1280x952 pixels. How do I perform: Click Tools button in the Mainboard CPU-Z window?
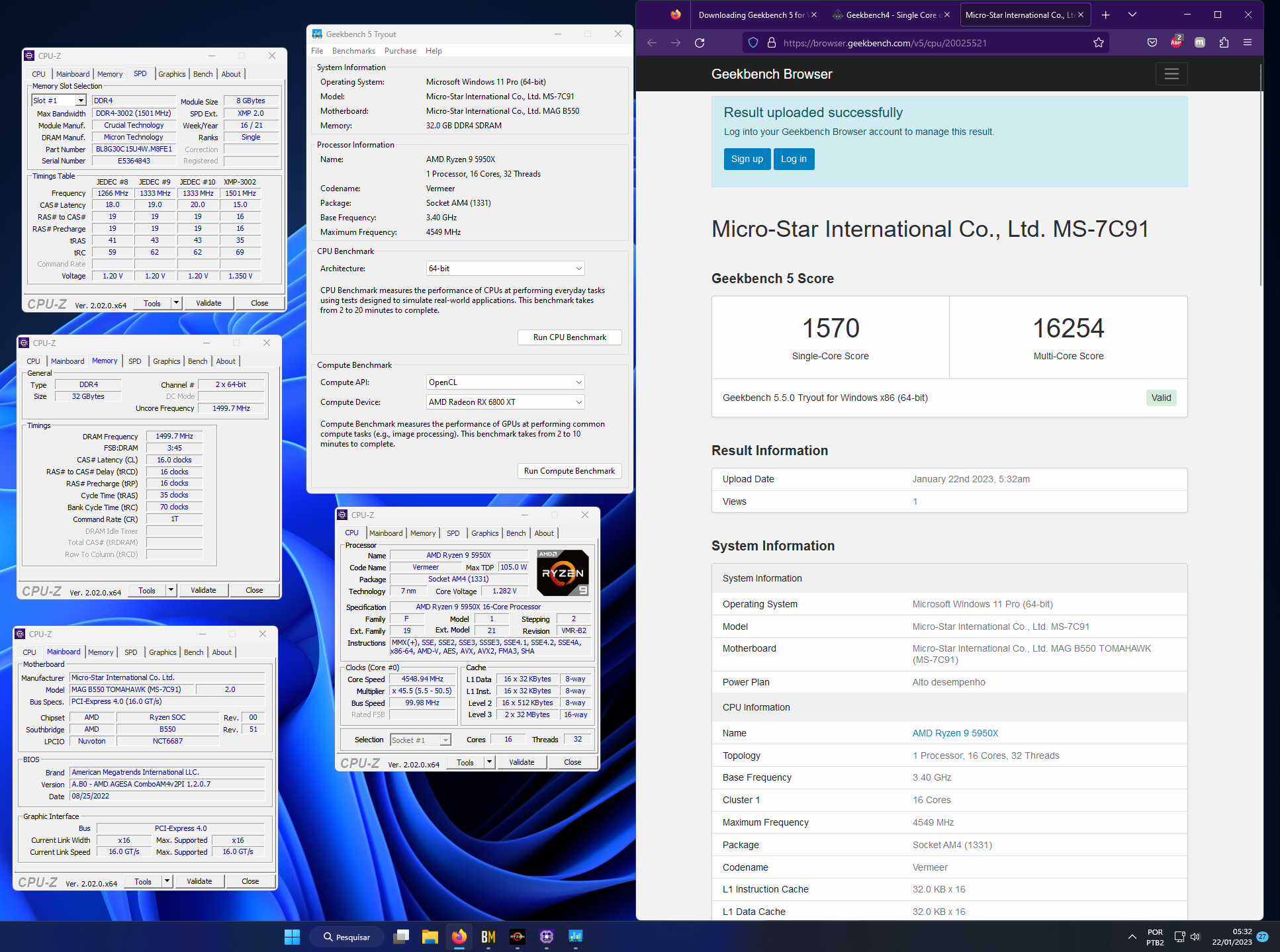(143, 881)
